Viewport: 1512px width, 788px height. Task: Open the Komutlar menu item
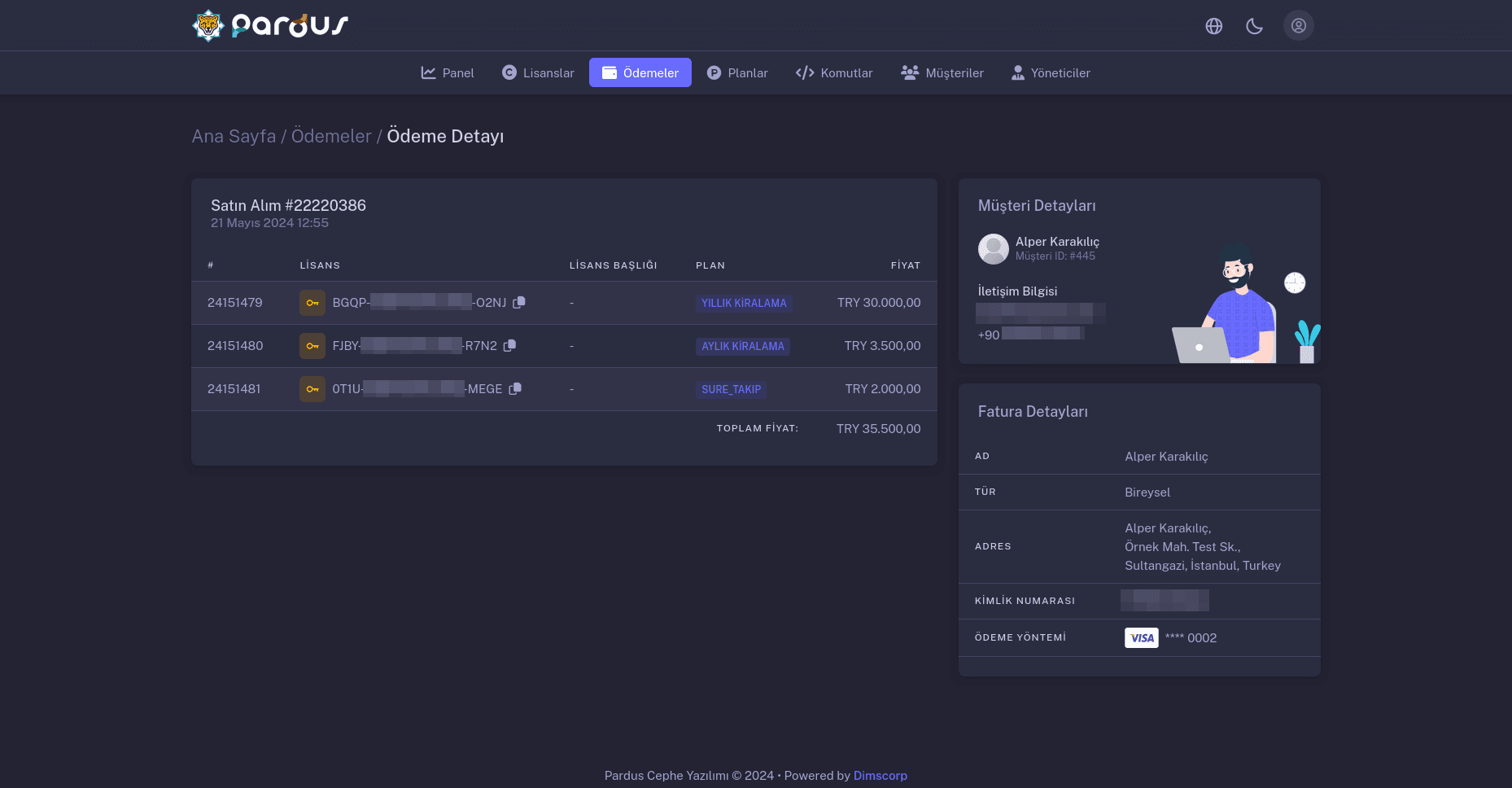pyautogui.click(x=834, y=72)
